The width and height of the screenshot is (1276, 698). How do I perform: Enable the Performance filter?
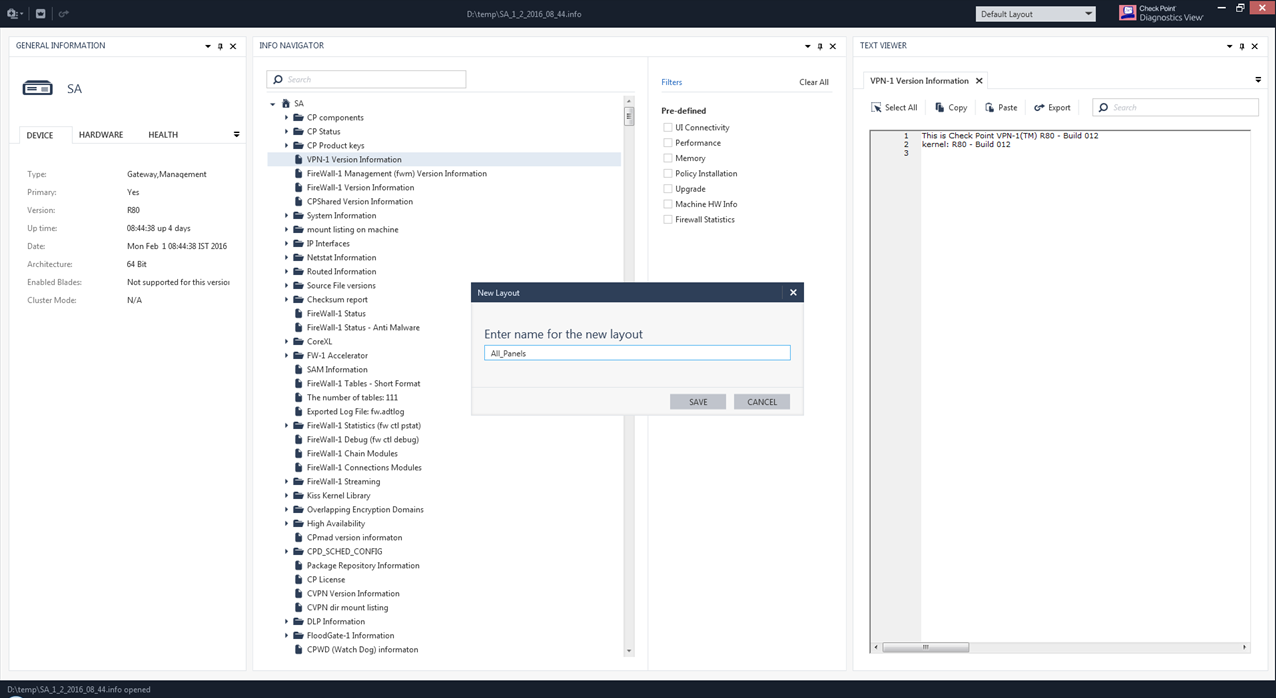tap(667, 143)
